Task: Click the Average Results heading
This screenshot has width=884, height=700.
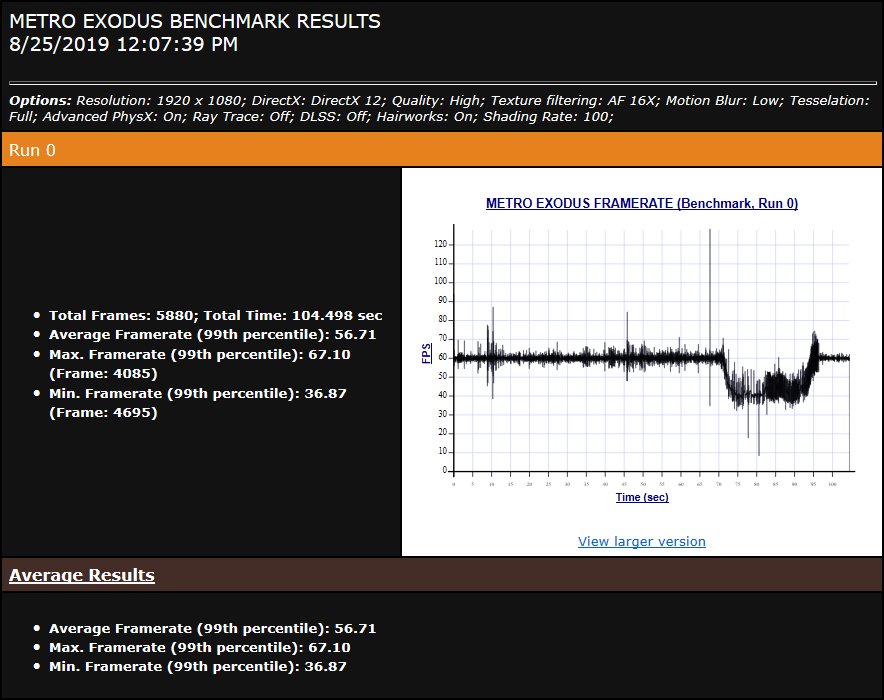Action: 82,575
